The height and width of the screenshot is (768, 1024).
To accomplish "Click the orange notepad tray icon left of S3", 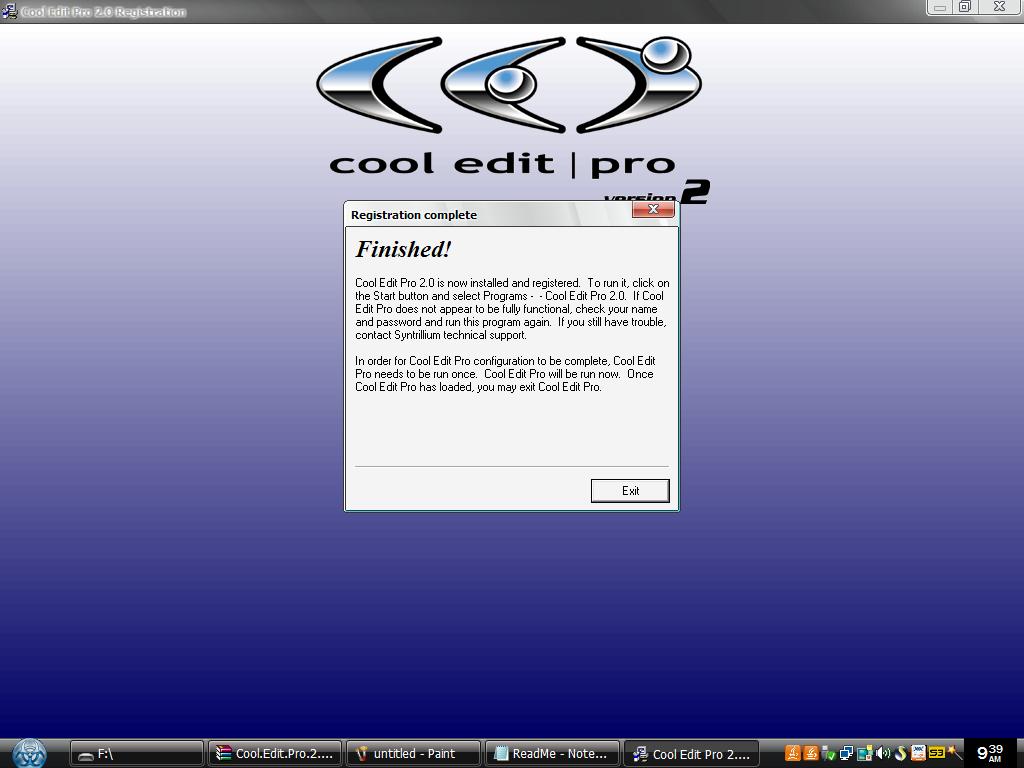I will tap(918, 753).
